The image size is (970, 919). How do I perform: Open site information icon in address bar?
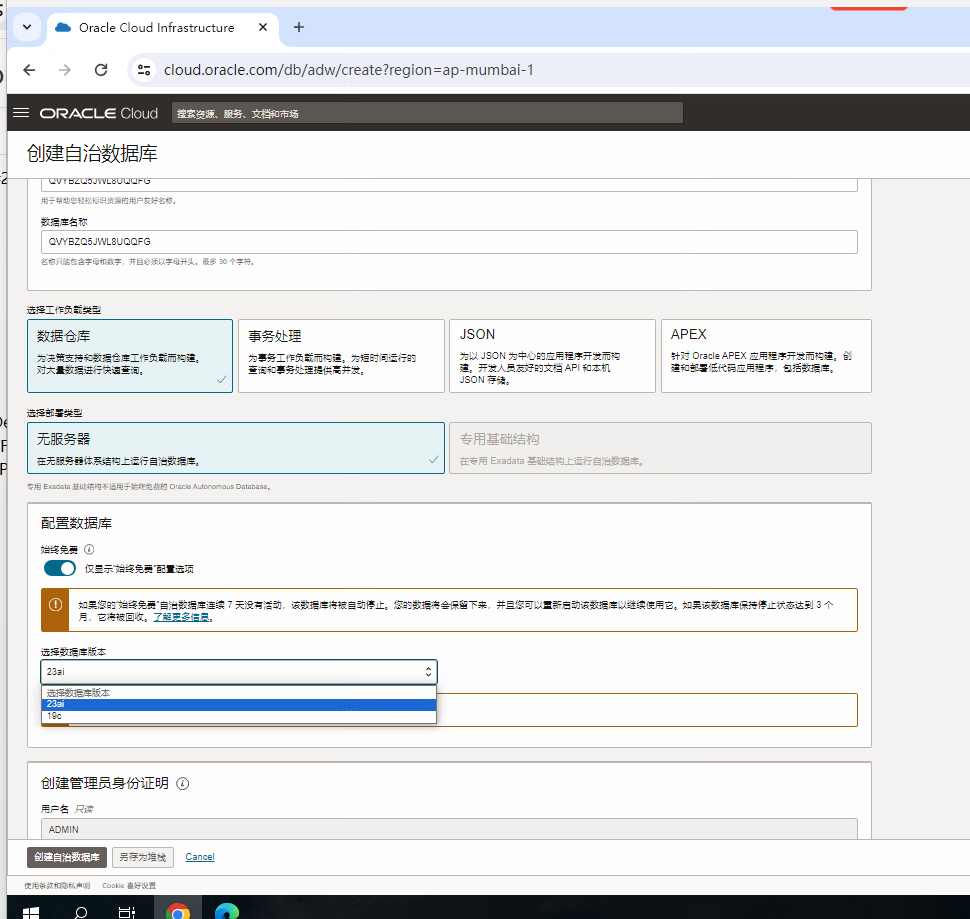144,70
